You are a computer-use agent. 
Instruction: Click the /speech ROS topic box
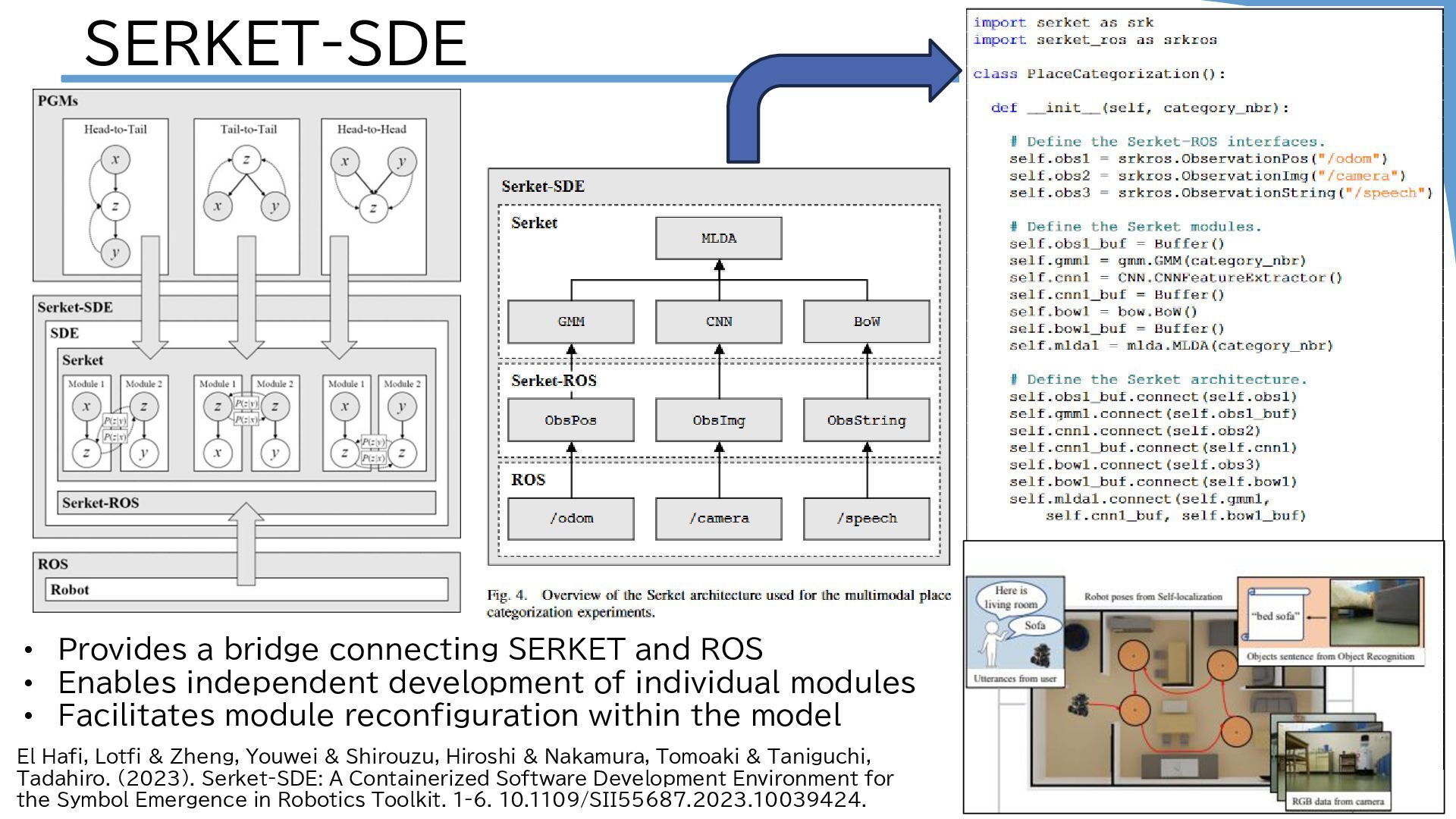866,519
